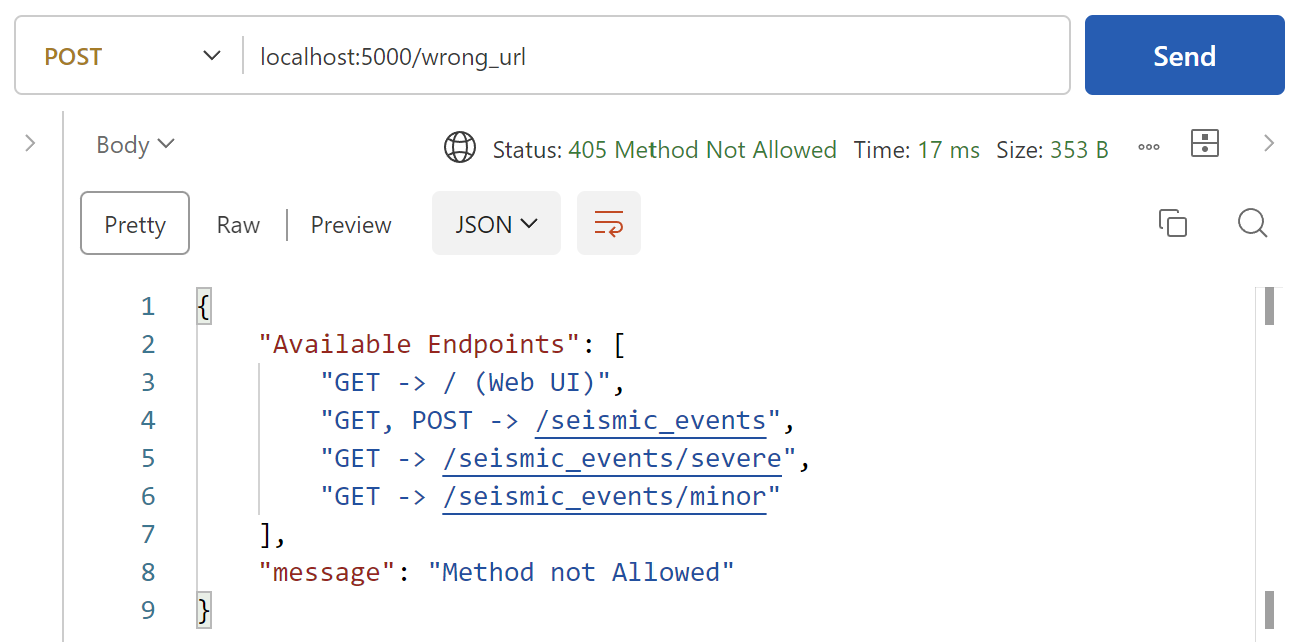Click line number 1 in the gutter

tap(148, 306)
